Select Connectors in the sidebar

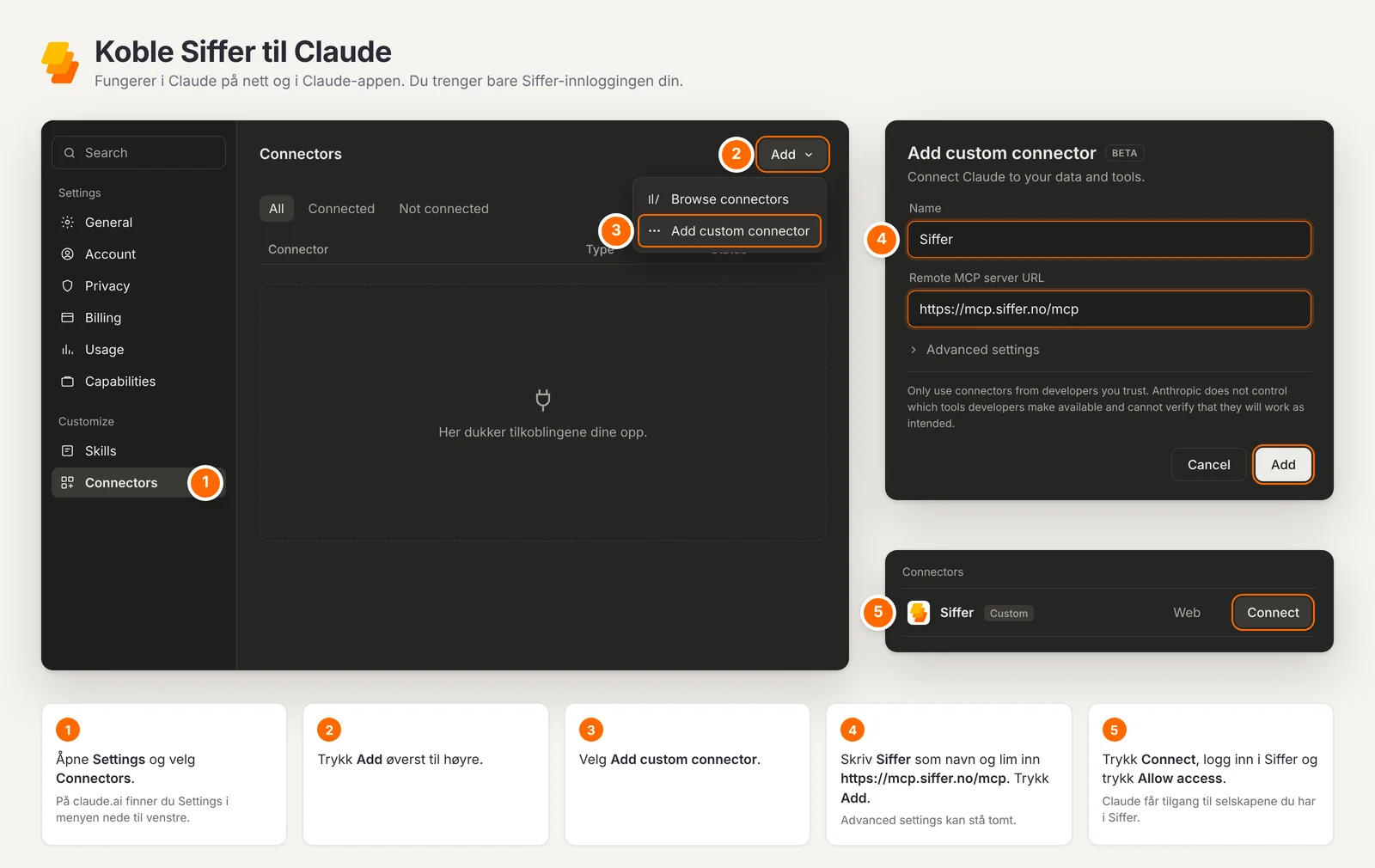click(137, 483)
